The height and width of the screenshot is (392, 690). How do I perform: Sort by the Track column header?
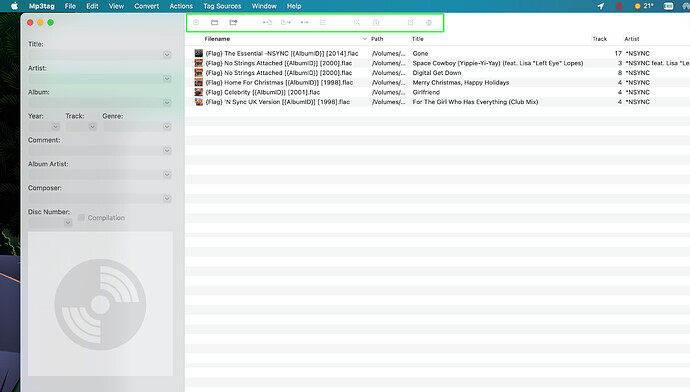[x=599, y=39]
